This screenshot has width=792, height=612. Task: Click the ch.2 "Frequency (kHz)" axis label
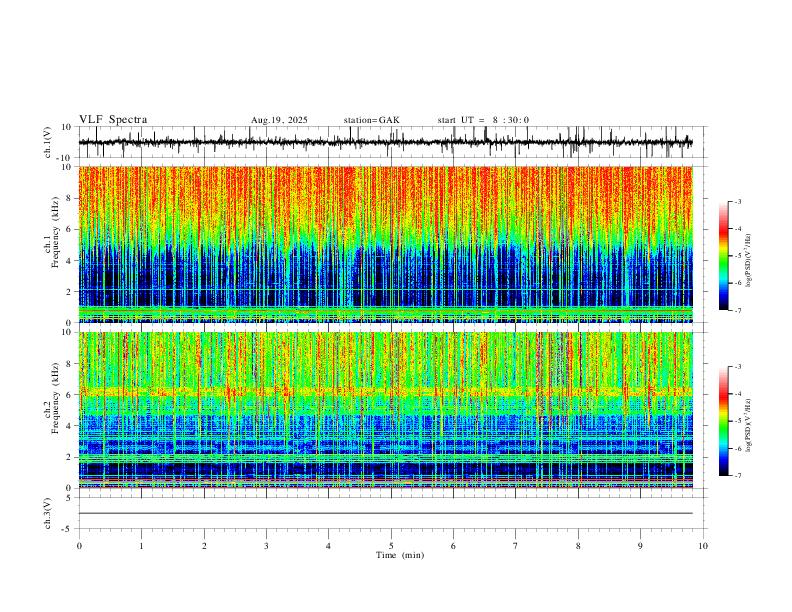click(56, 398)
